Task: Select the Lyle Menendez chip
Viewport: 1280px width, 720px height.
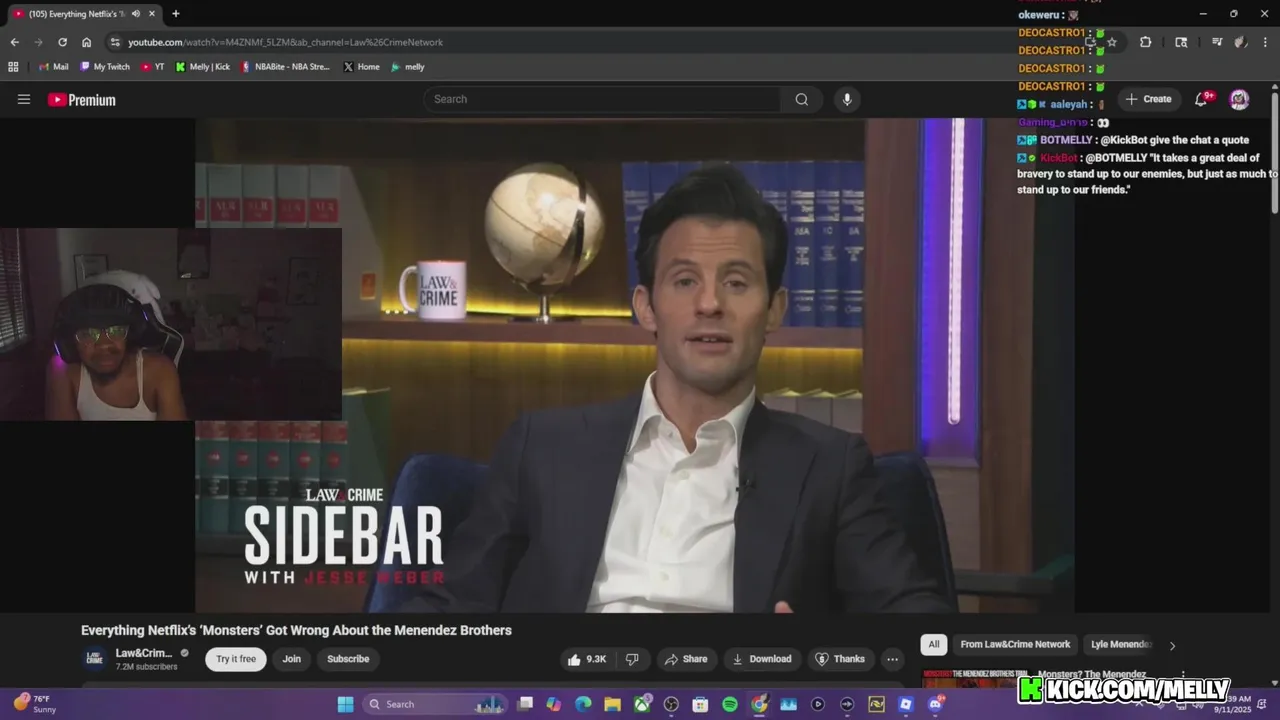Action: click(x=1121, y=645)
